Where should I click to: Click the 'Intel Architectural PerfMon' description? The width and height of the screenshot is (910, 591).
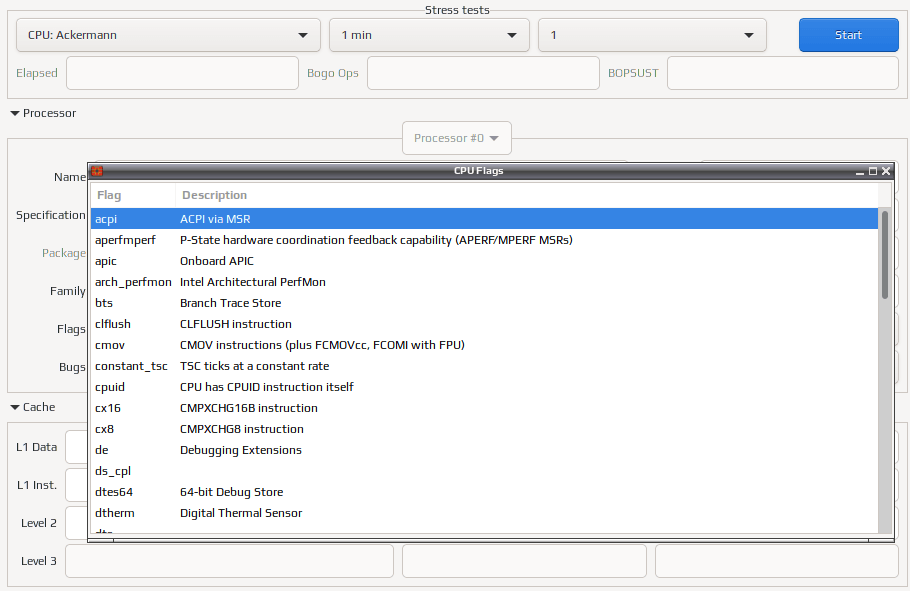point(252,282)
